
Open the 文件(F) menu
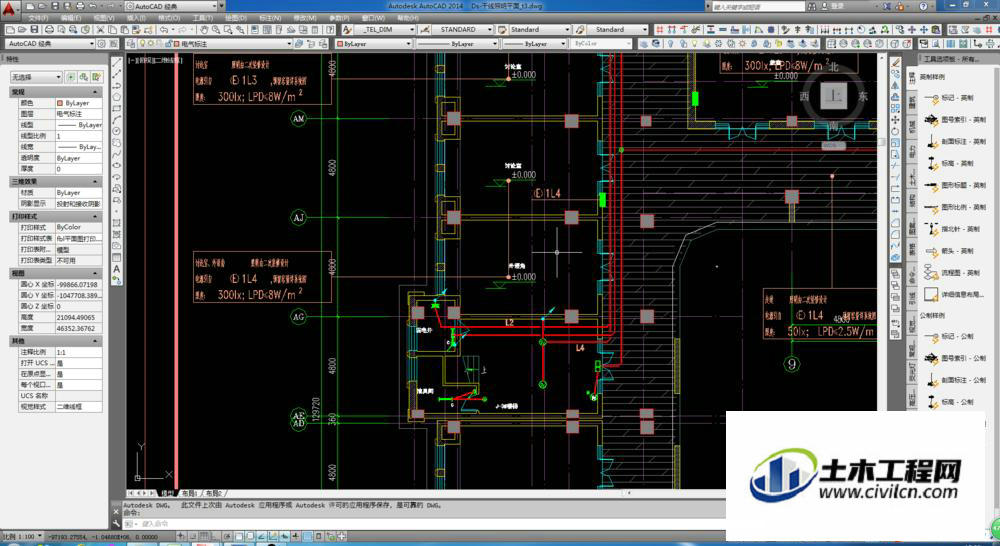38,18
